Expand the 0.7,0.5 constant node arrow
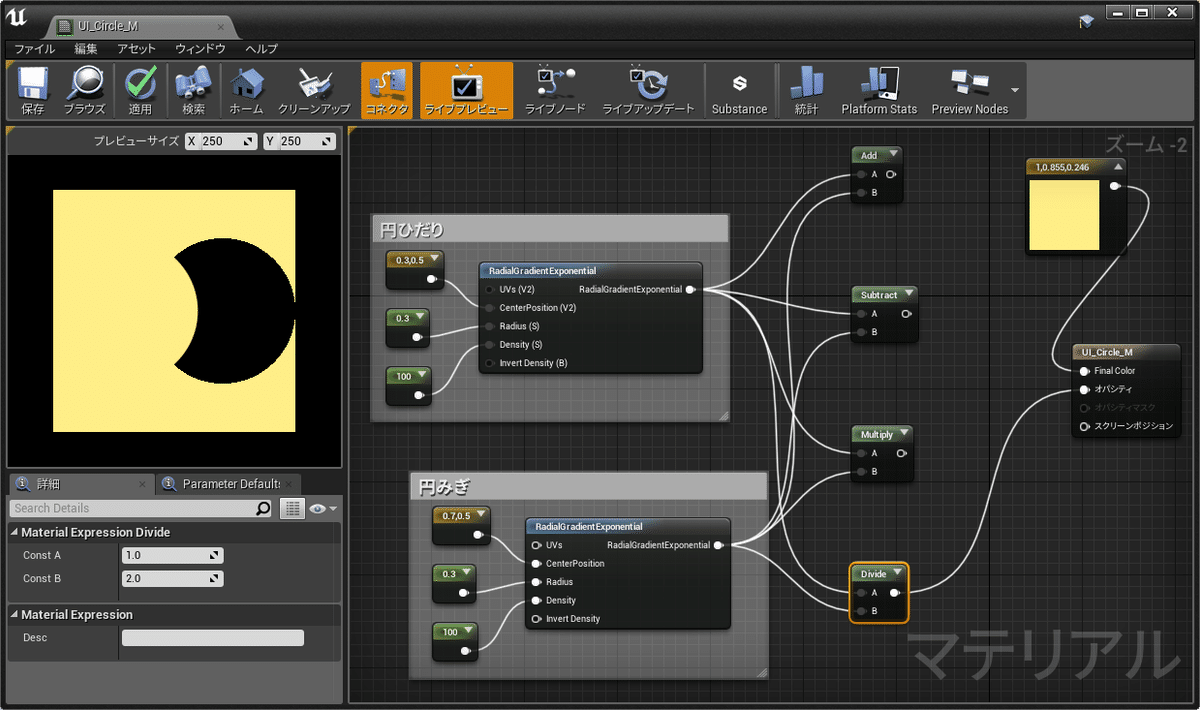The image size is (1200, 710). pos(482,514)
